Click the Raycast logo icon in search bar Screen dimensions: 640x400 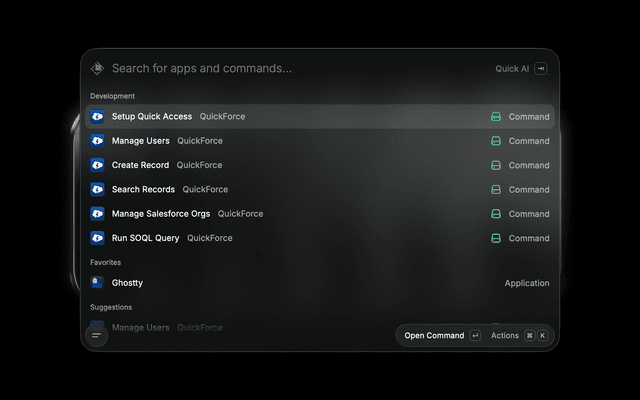click(x=97, y=68)
